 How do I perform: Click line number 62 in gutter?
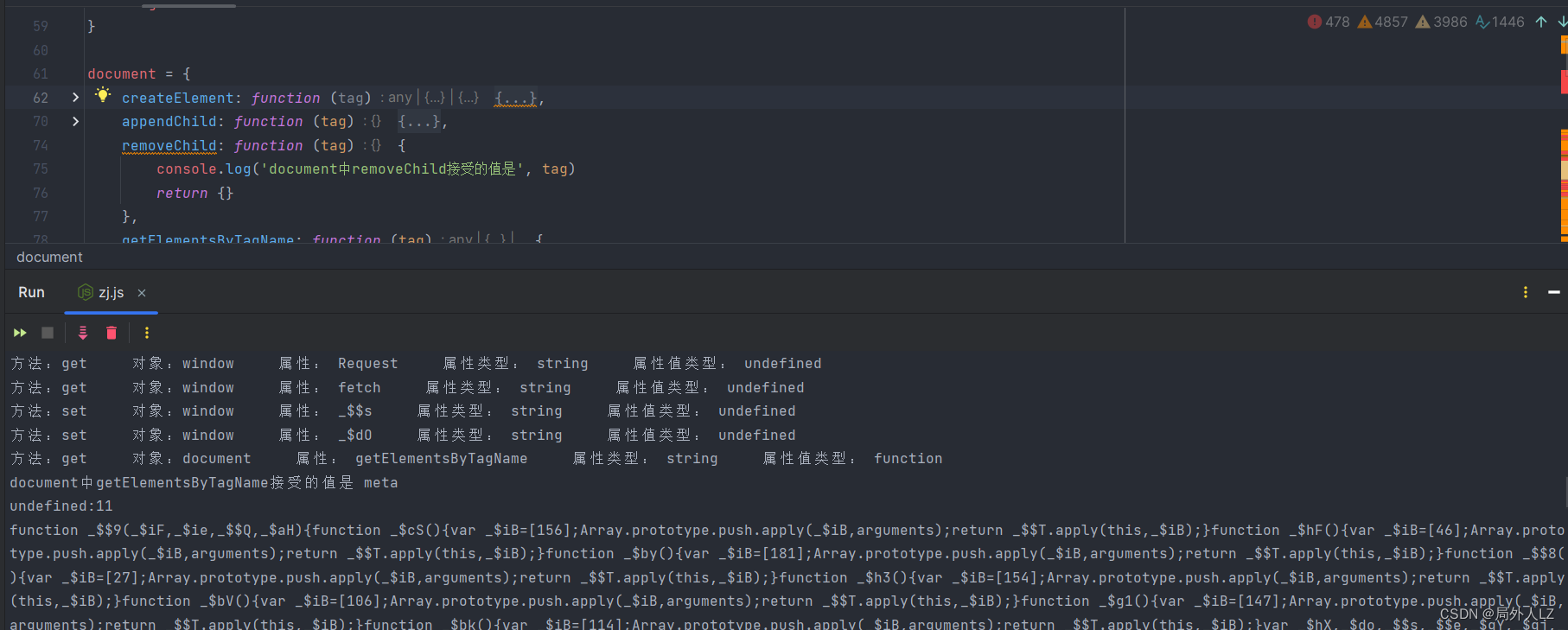pyautogui.click(x=41, y=98)
